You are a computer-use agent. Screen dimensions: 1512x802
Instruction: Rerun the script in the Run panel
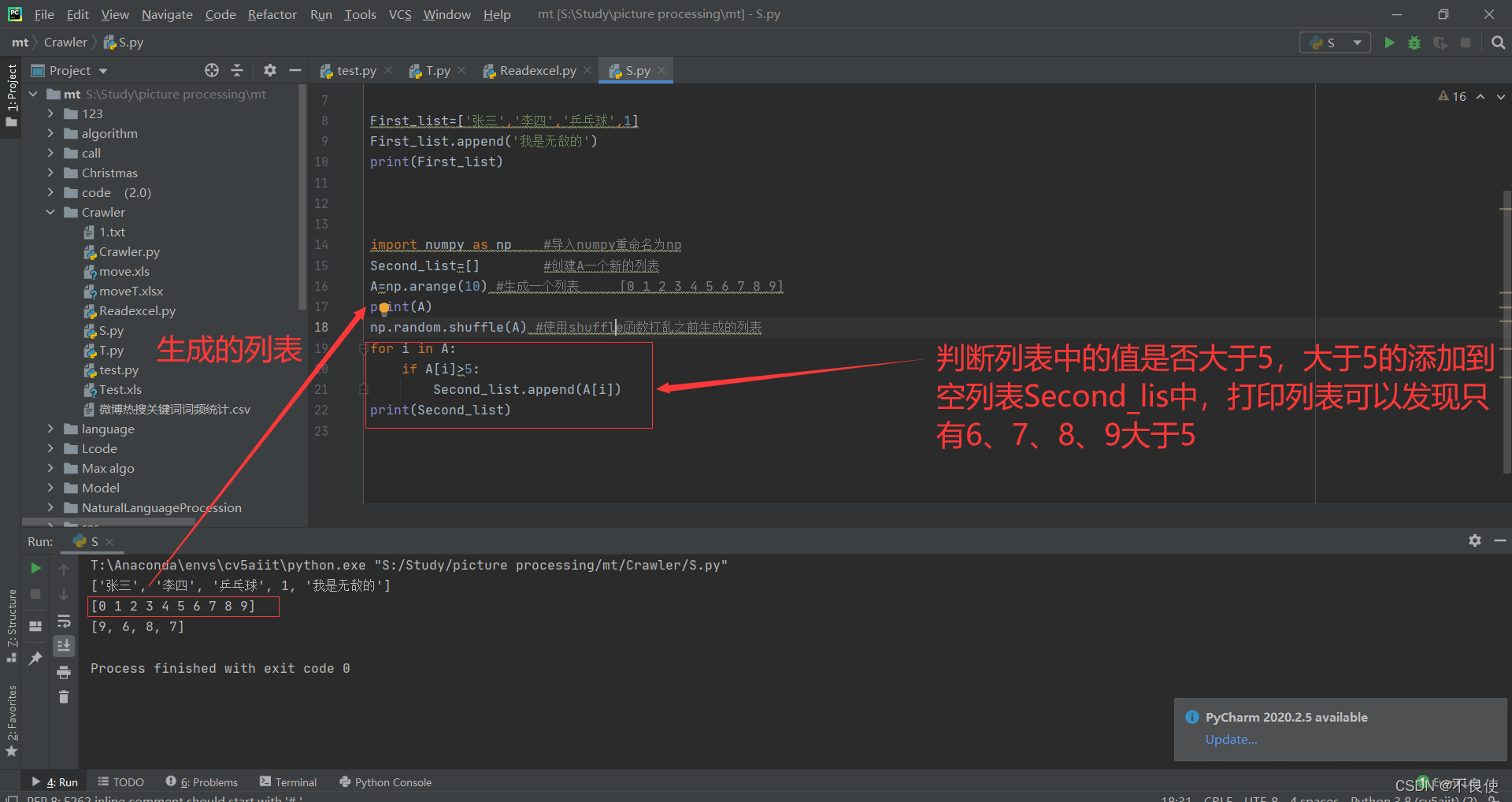(x=35, y=568)
